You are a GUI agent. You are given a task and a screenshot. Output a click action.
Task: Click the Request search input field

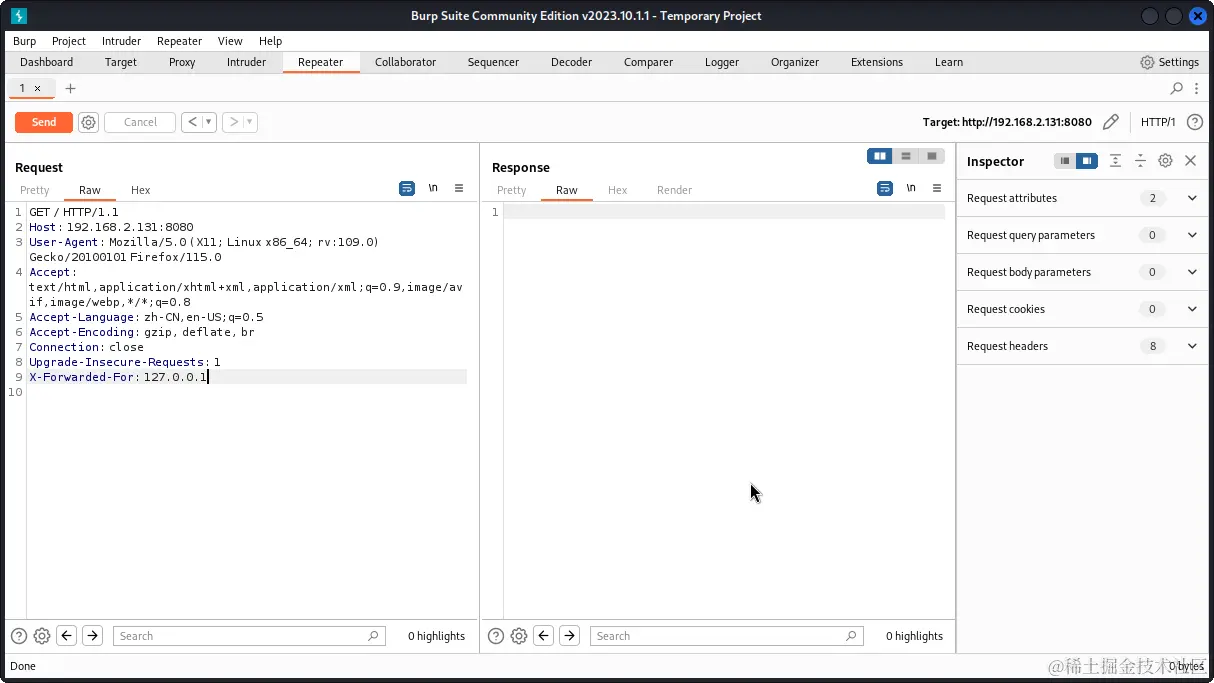(x=248, y=636)
